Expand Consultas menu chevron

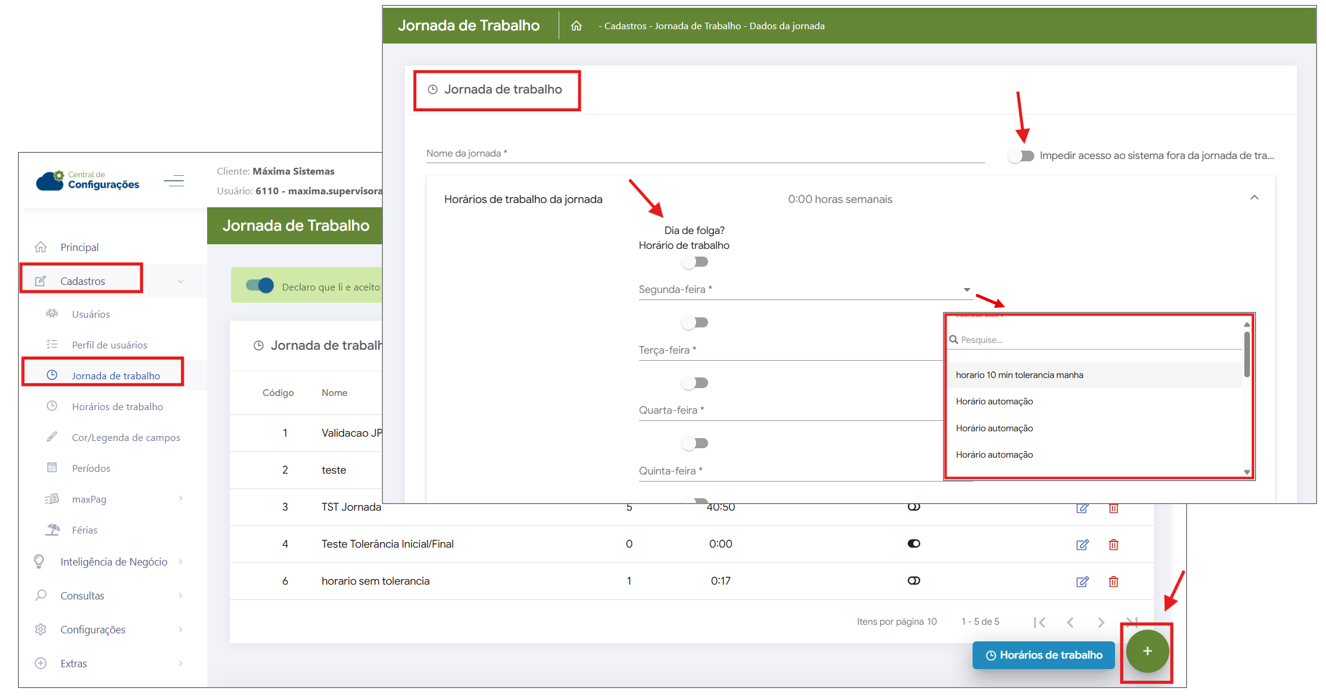[x=181, y=596]
